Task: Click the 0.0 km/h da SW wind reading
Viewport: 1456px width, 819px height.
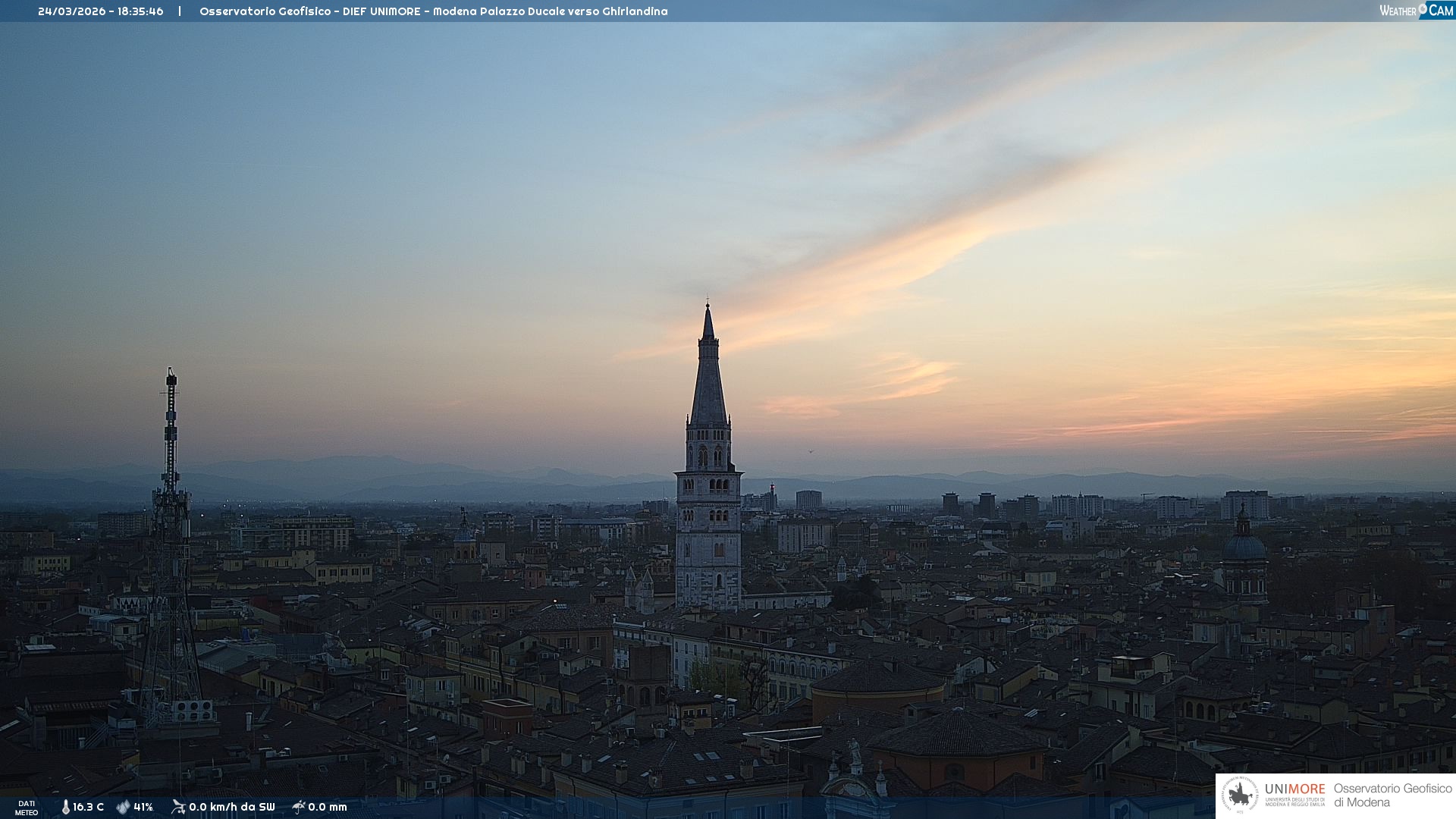Action: [x=232, y=807]
